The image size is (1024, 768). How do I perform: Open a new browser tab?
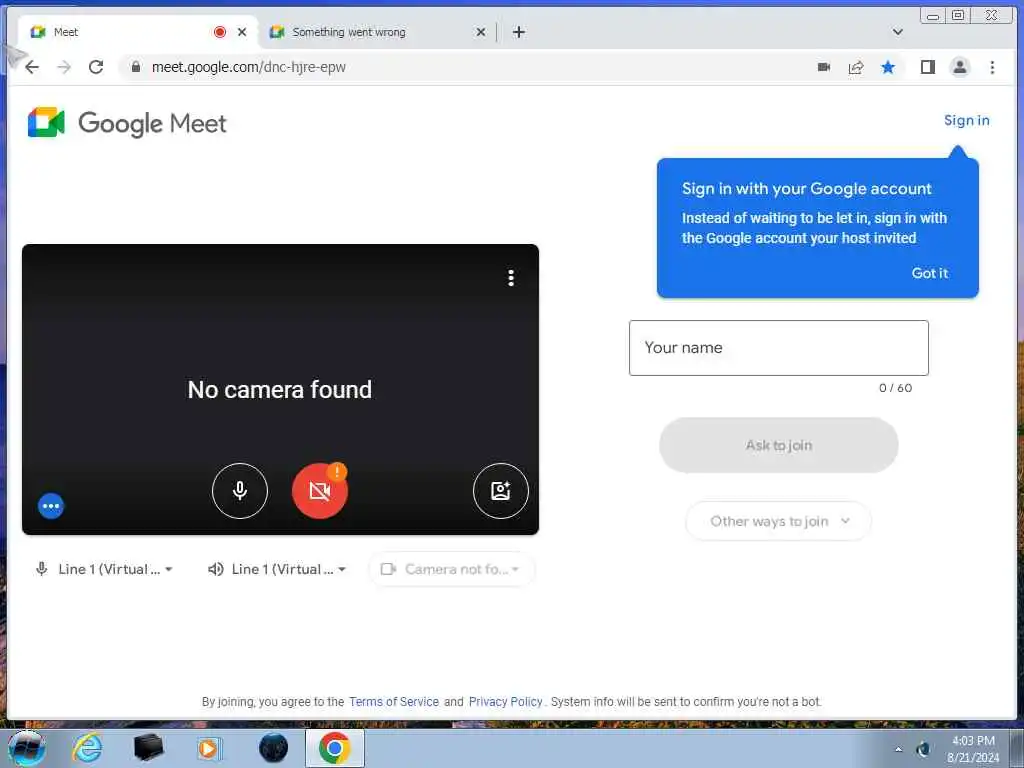tap(519, 32)
